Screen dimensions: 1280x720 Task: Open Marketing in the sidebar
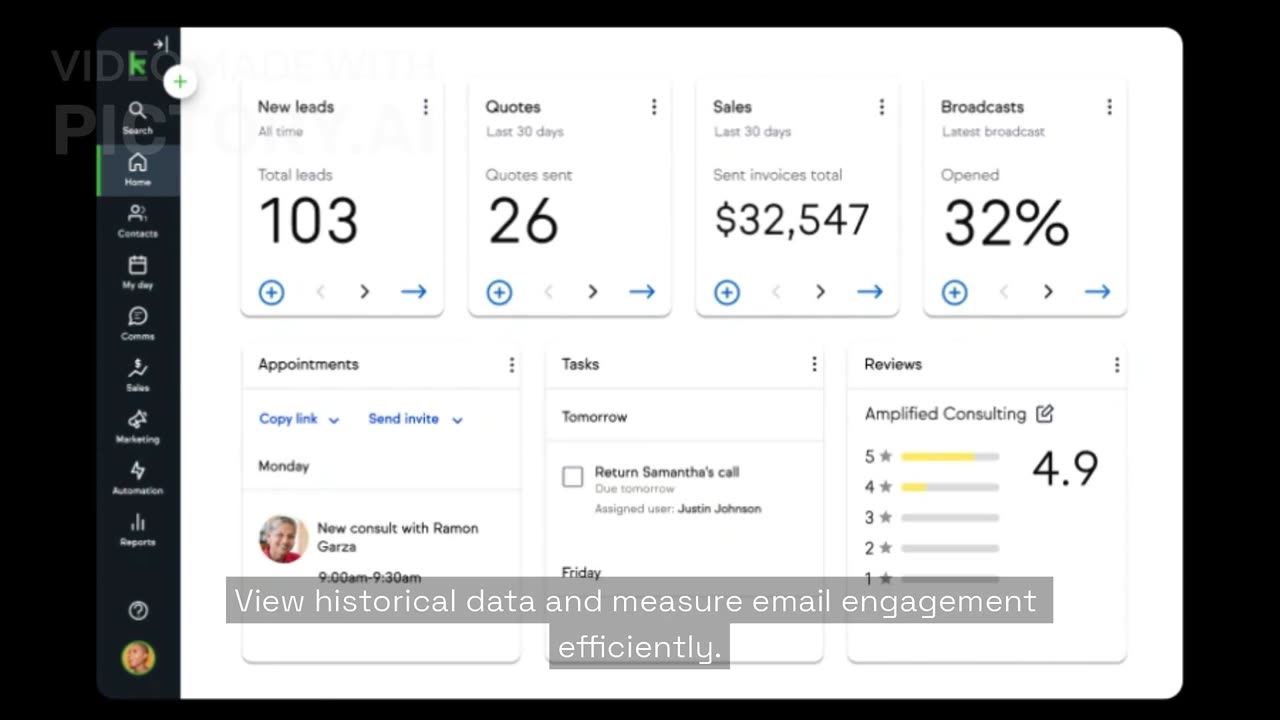(x=138, y=426)
